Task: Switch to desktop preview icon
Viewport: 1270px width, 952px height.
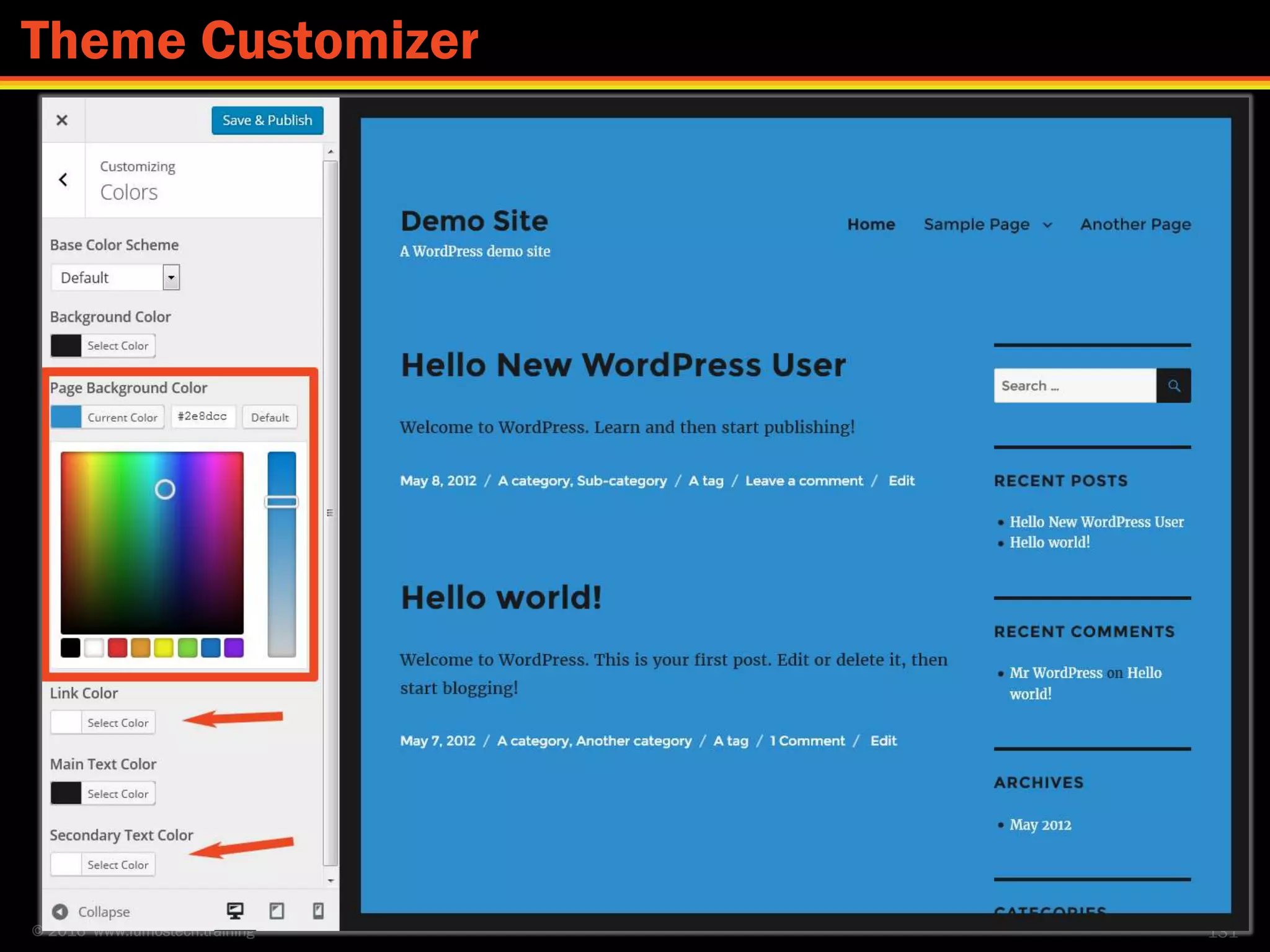Action: [235, 910]
